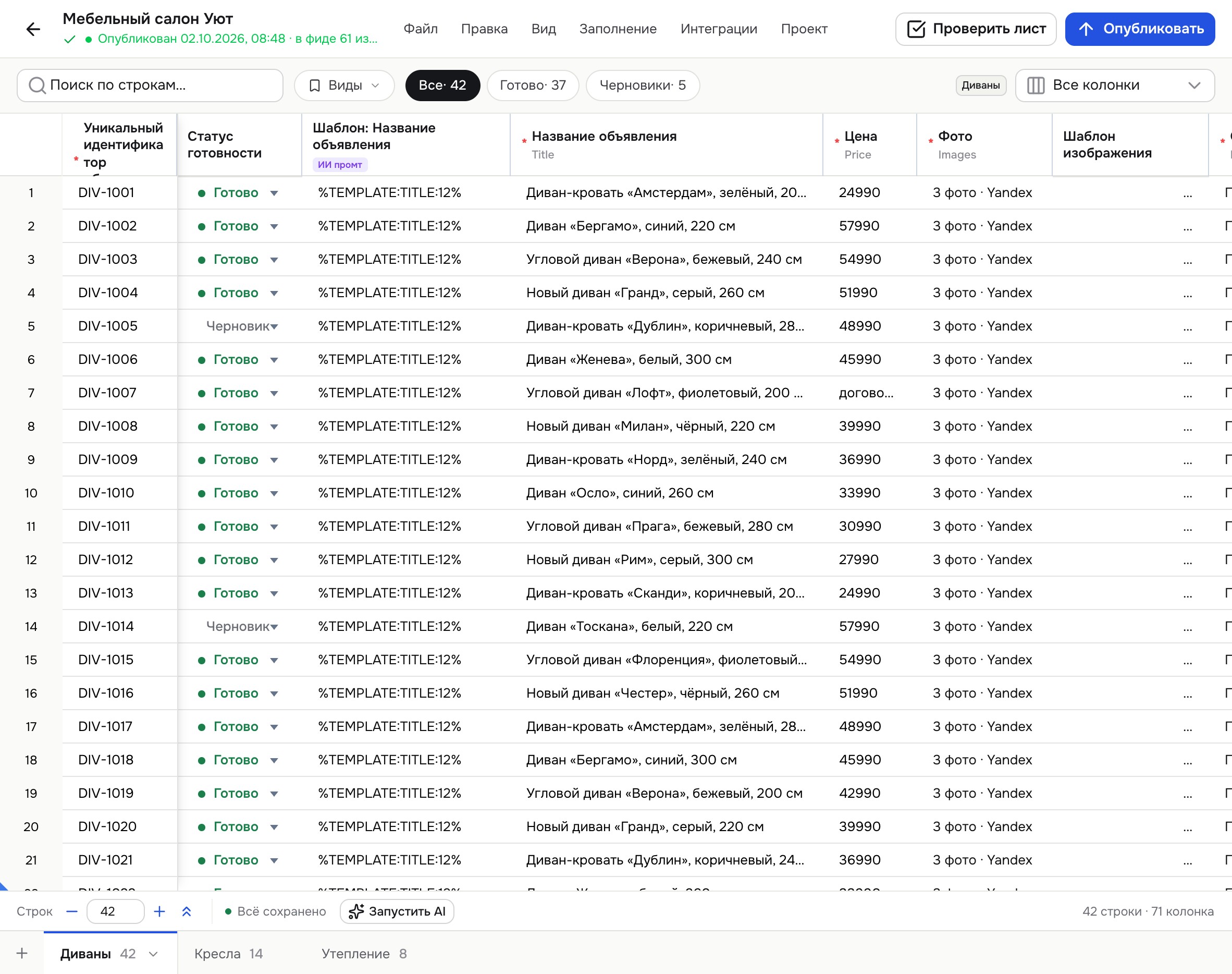1232x974 pixels.
Task: Click the Фото cell in DIV-1012 row
Action: pyautogui.click(x=983, y=560)
